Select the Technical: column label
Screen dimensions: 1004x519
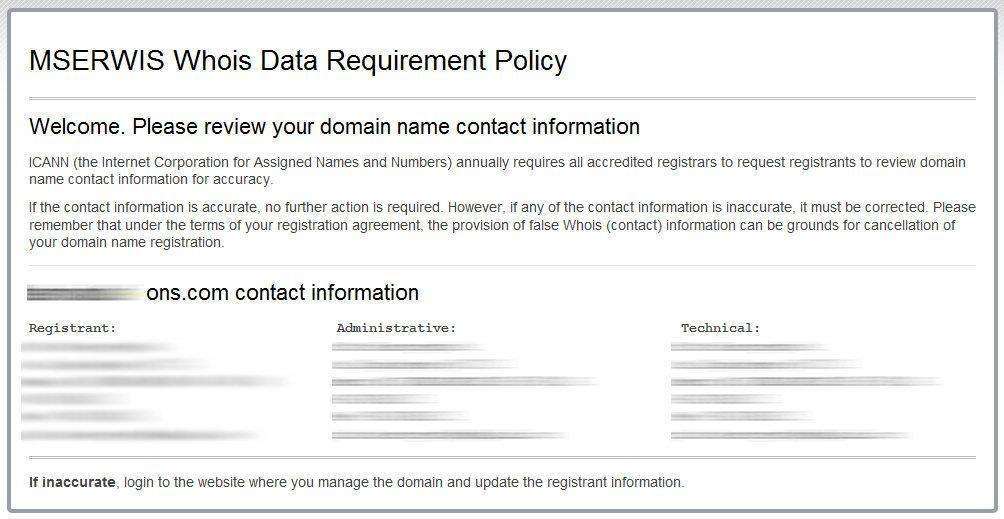pos(720,328)
